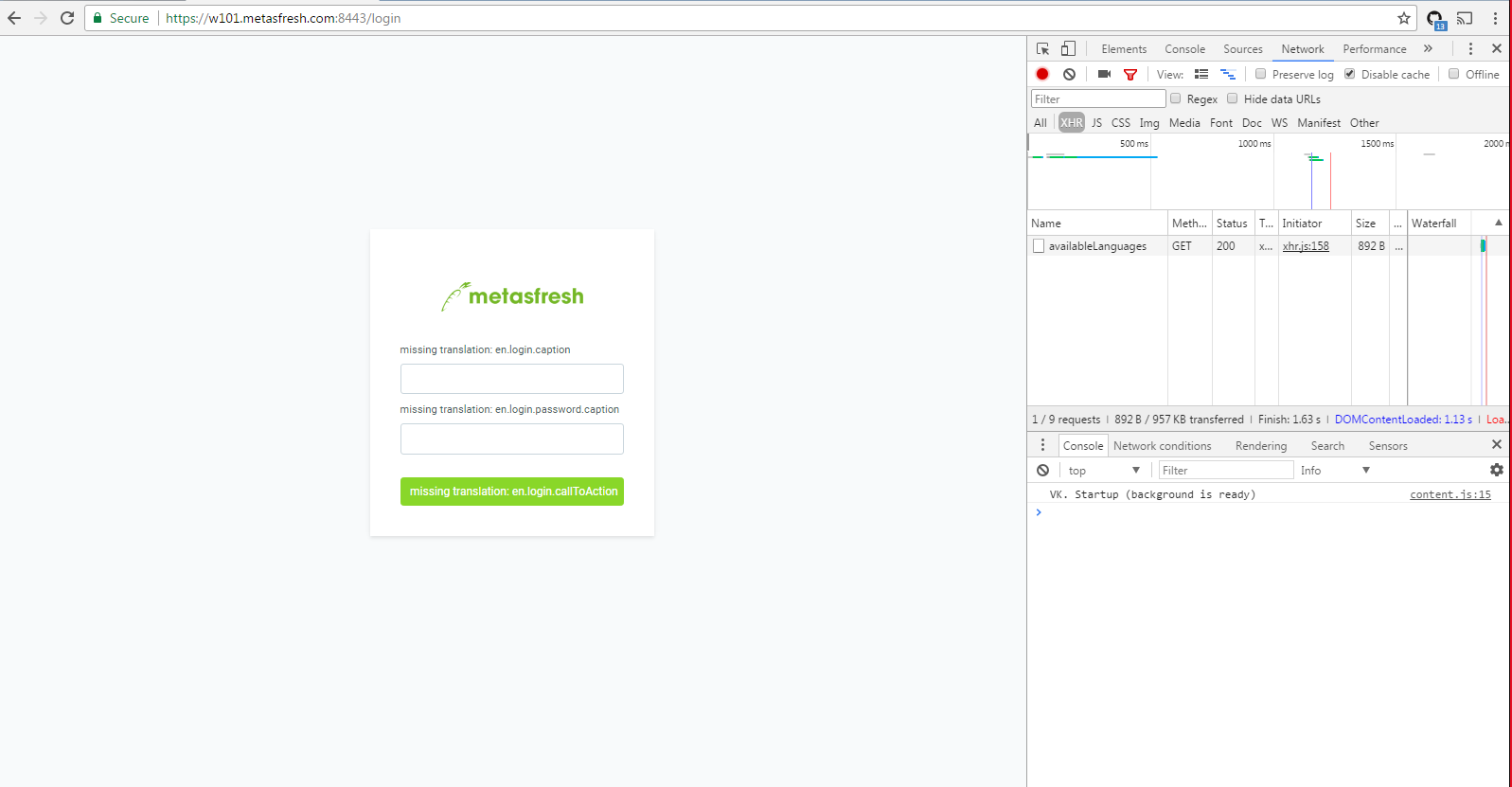
Task: Toggle the overview waterfall view icon
Action: pos(1228,74)
